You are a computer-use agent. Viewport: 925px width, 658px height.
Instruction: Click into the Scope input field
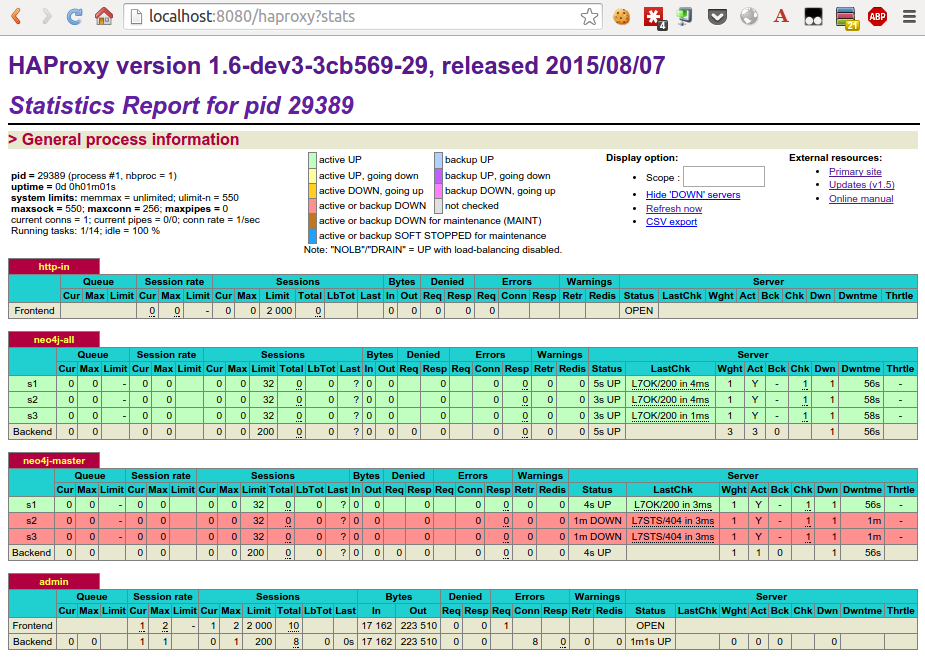tap(723, 176)
